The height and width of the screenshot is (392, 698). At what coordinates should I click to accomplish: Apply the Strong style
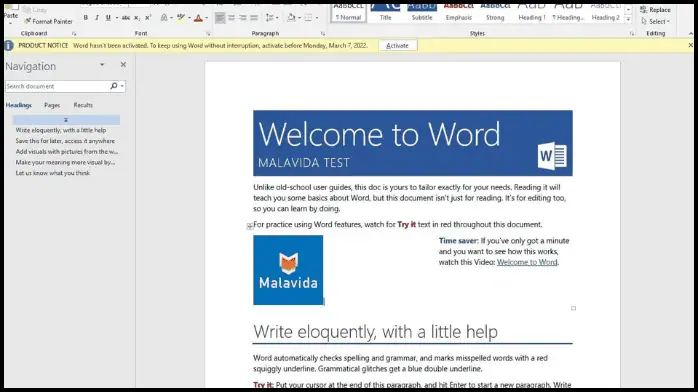(x=495, y=12)
